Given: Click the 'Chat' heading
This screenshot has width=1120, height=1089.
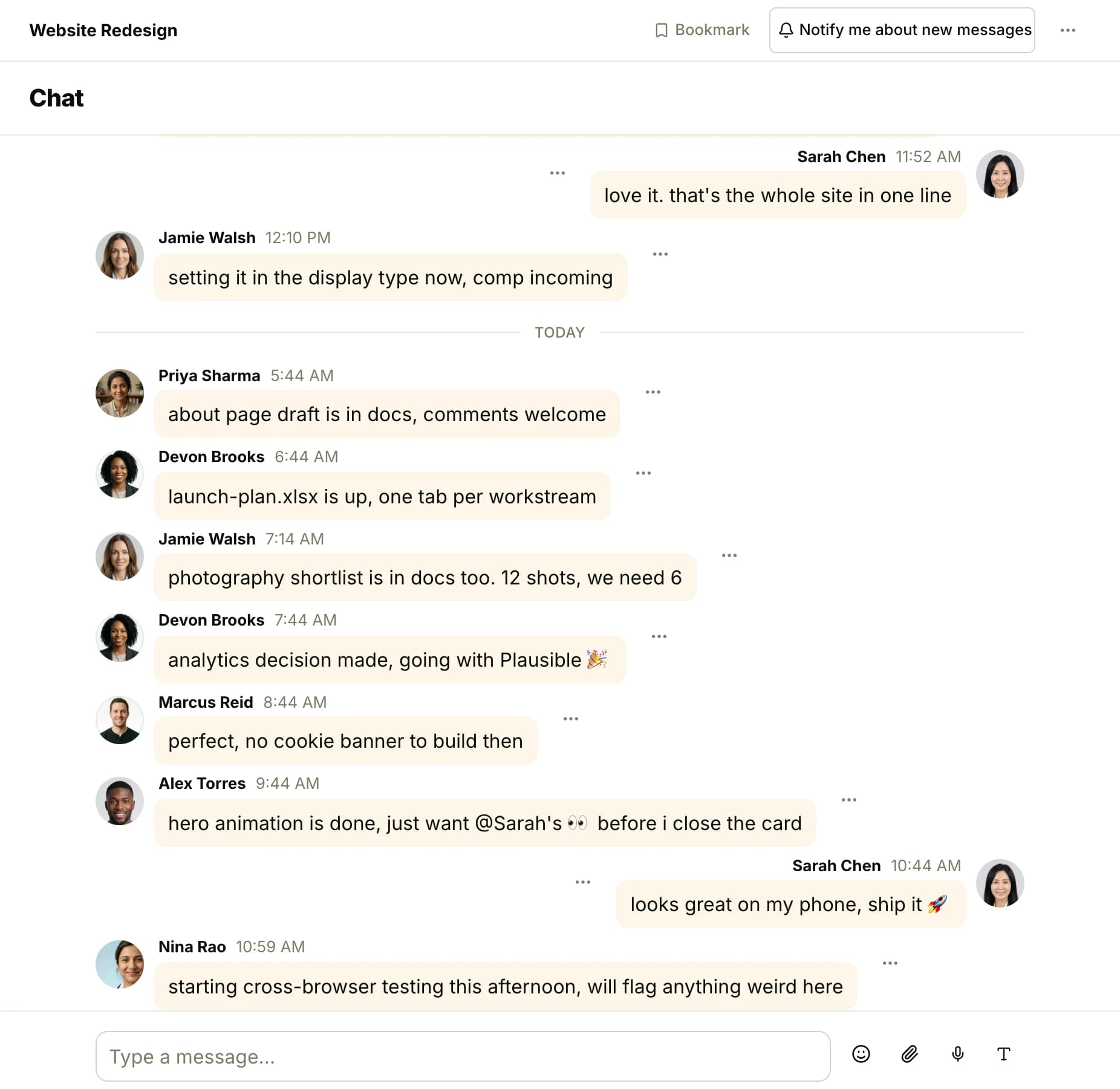Looking at the screenshot, I should click(56, 98).
